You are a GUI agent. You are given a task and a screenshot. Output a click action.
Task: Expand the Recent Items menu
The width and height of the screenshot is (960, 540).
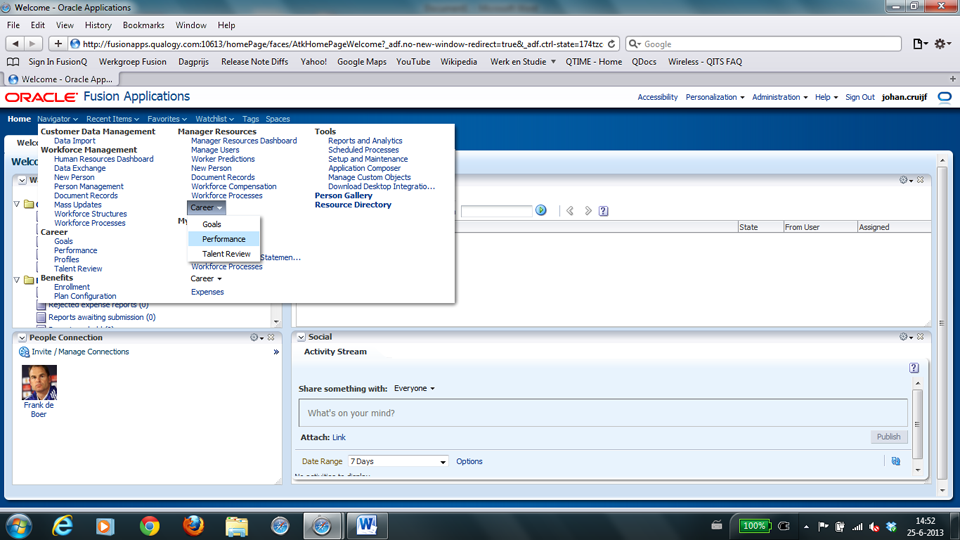click(x=113, y=119)
